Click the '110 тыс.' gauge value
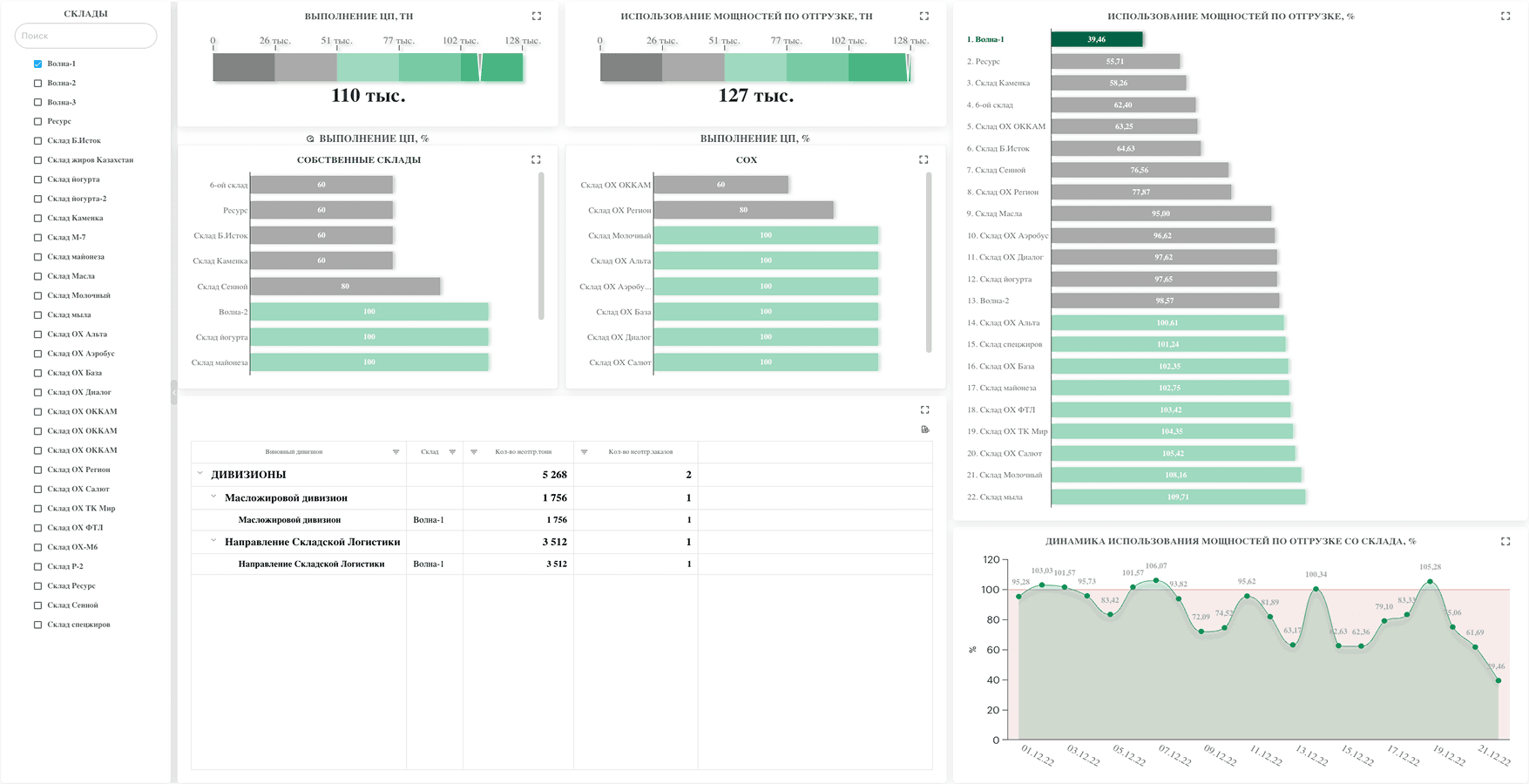Screen dimensions: 1529x784 pos(368,96)
